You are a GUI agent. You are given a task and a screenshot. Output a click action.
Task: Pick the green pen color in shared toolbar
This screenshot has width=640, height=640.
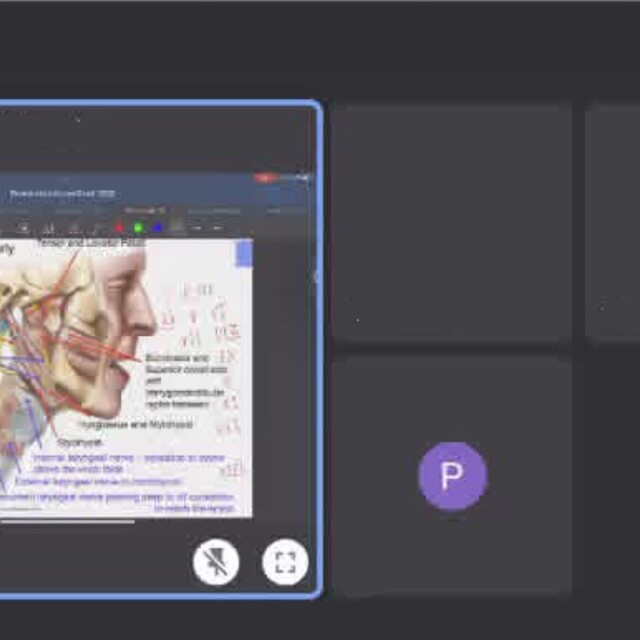[139, 227]
